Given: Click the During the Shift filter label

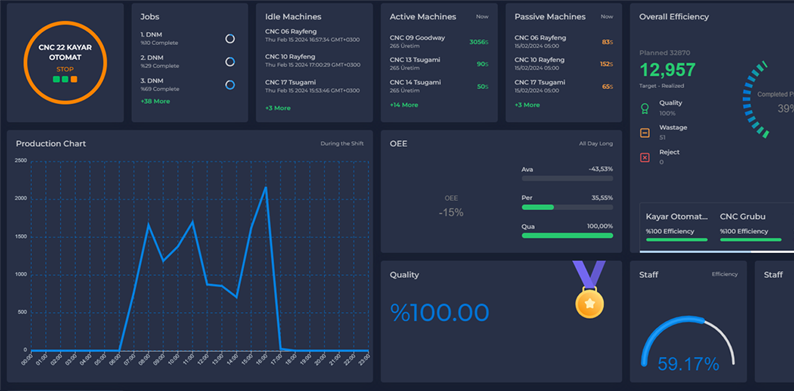Looking at the screenshot, I should [342, 144].
